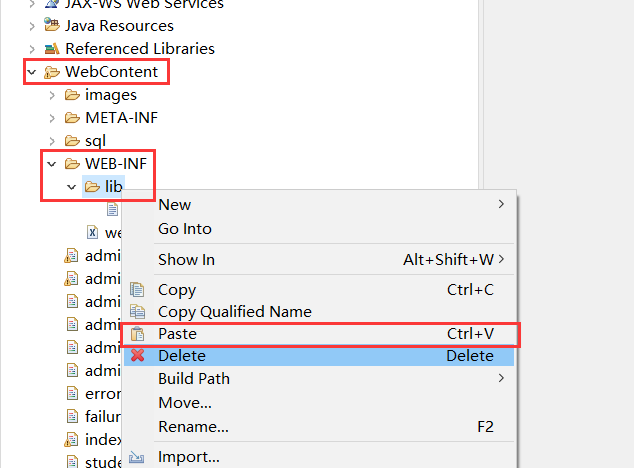The height and width of the screenshot is (468, 634).
Task: Click the Import menu icon
Action: pos(138,457)
